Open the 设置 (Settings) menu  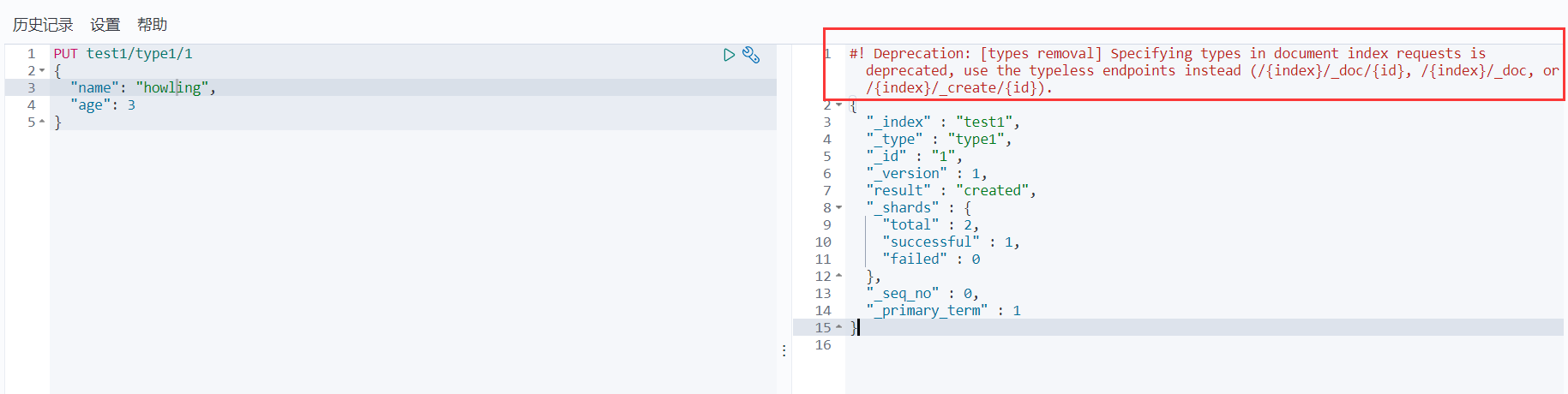pyautogui.click(x=105, y=25)
